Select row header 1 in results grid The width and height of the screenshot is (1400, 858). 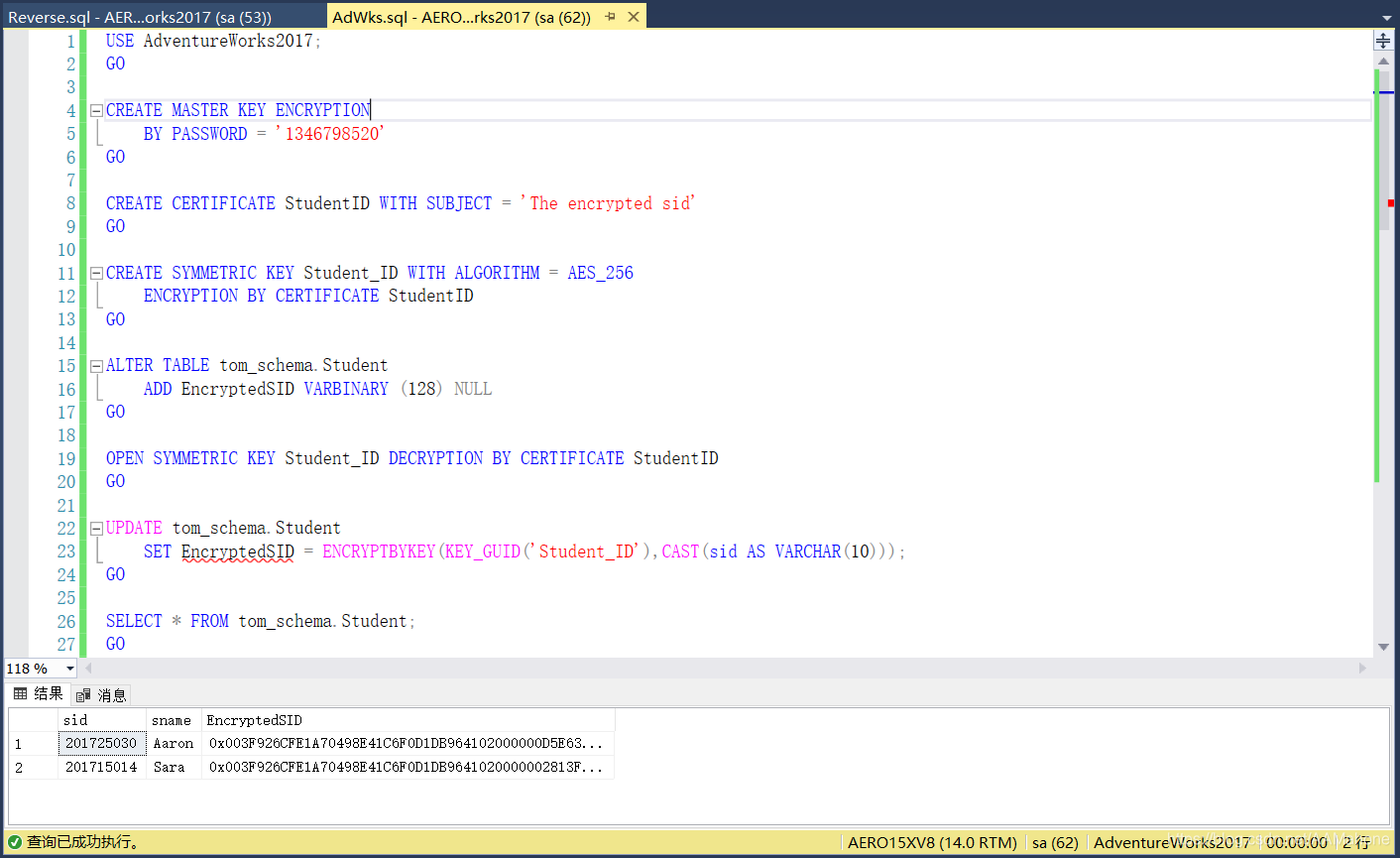[x=33, y=743]
